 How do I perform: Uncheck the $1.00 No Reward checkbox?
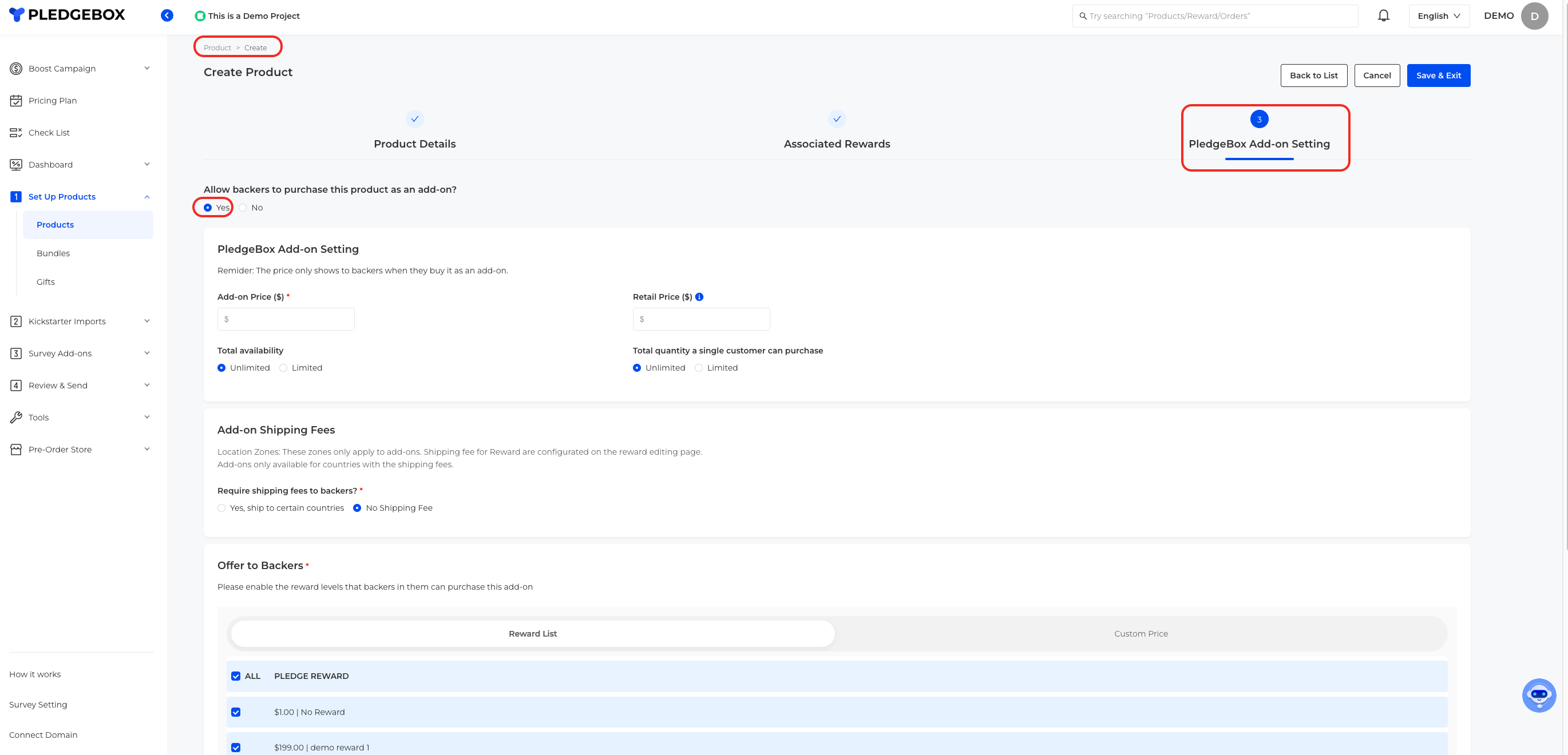point(236,713)
